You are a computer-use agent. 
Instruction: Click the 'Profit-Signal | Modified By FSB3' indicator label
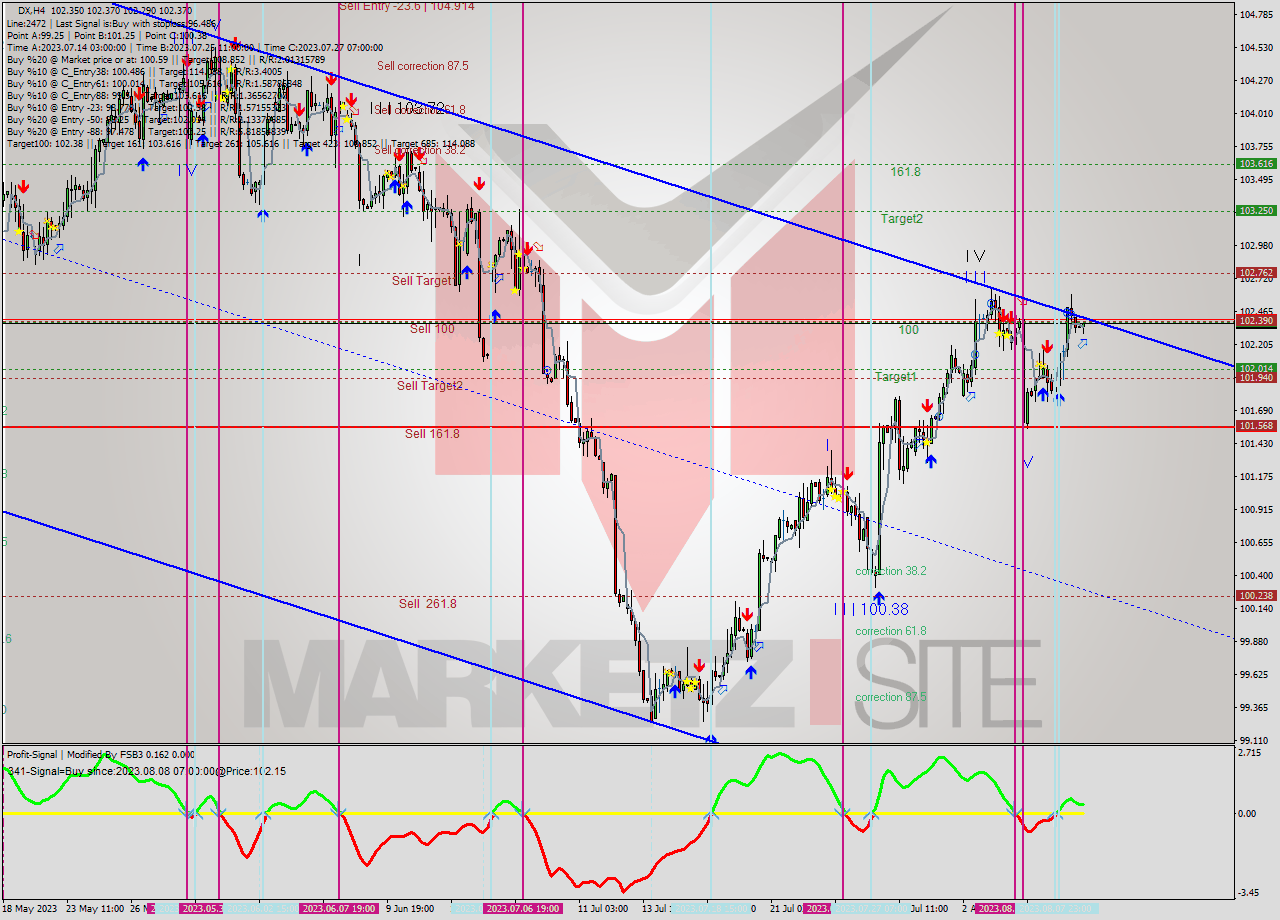coord(100,754)
